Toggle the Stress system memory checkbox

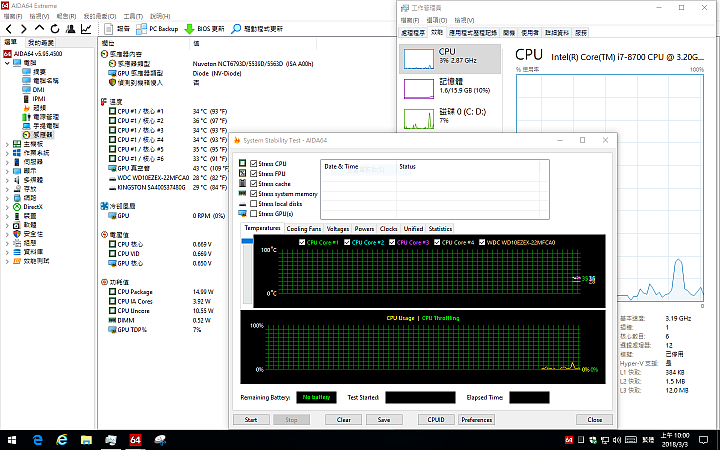coord(253,194)
